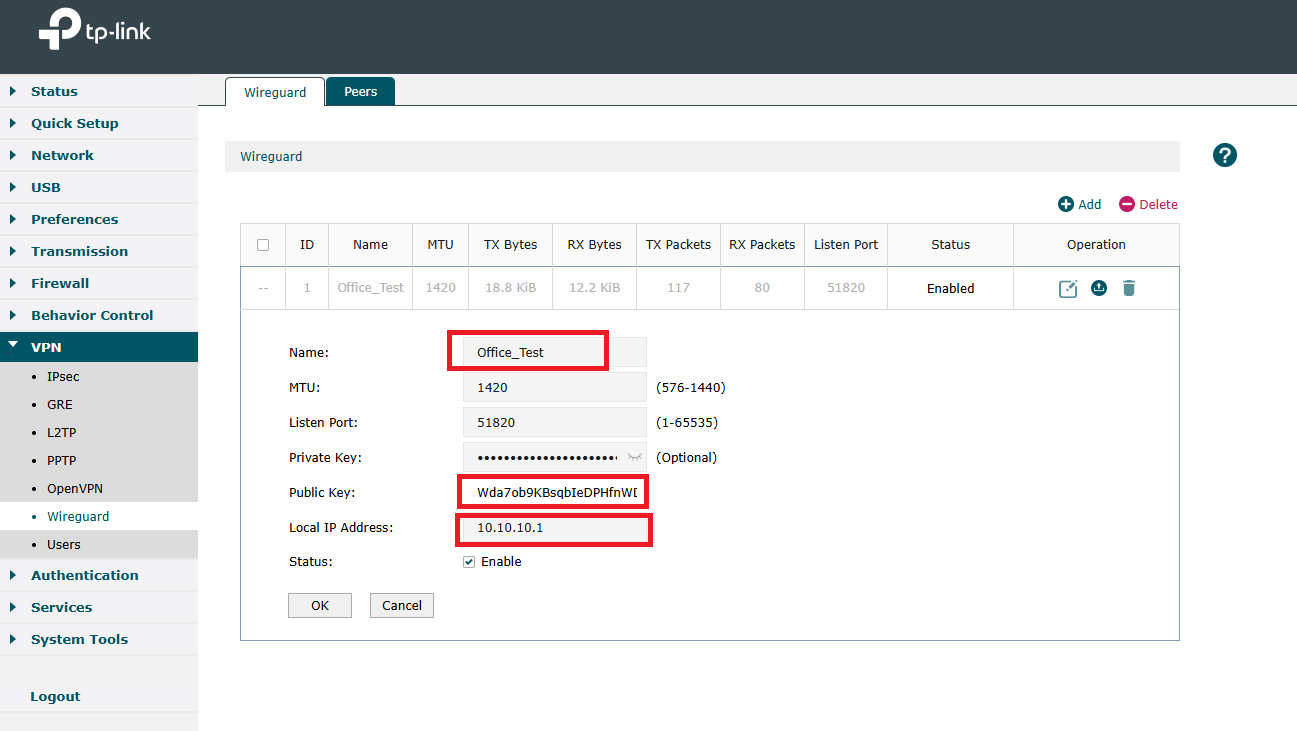The image size is (1297, 731).
Task: Expand the Behavior Control section
Action: tap(99, 315)
